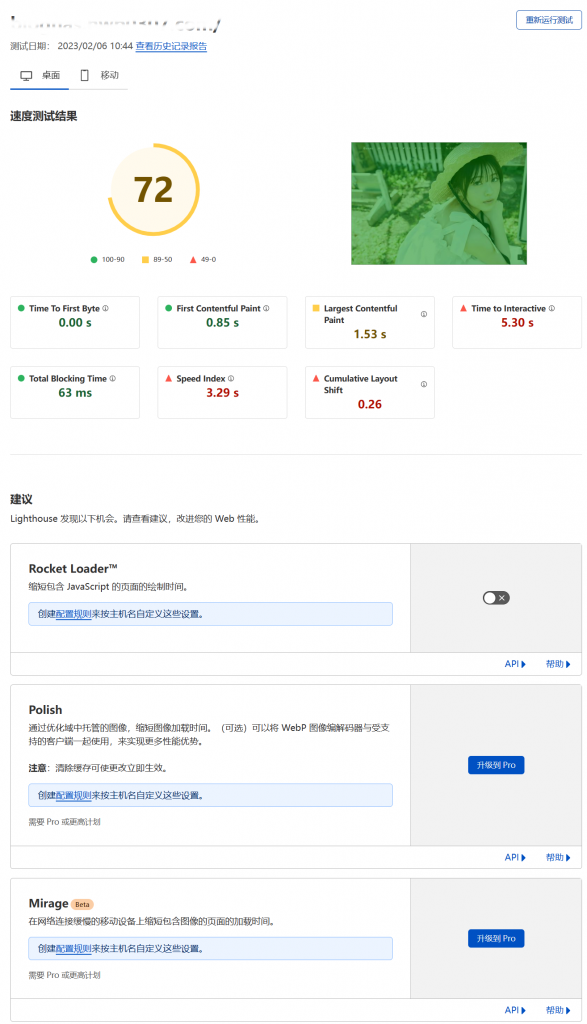This screenshot has height=1024, width=587.
Task: Enable the Rocket Loader toggle switch
Action: click(495, 597)
